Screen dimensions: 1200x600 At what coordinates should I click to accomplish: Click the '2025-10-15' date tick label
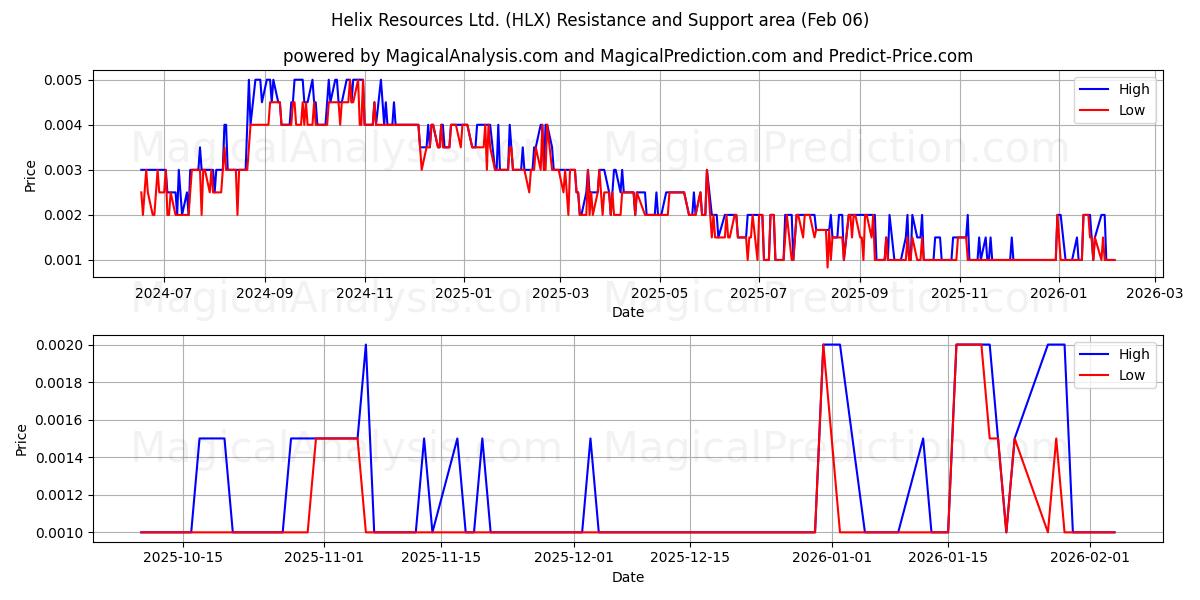[x=183, y=559]
